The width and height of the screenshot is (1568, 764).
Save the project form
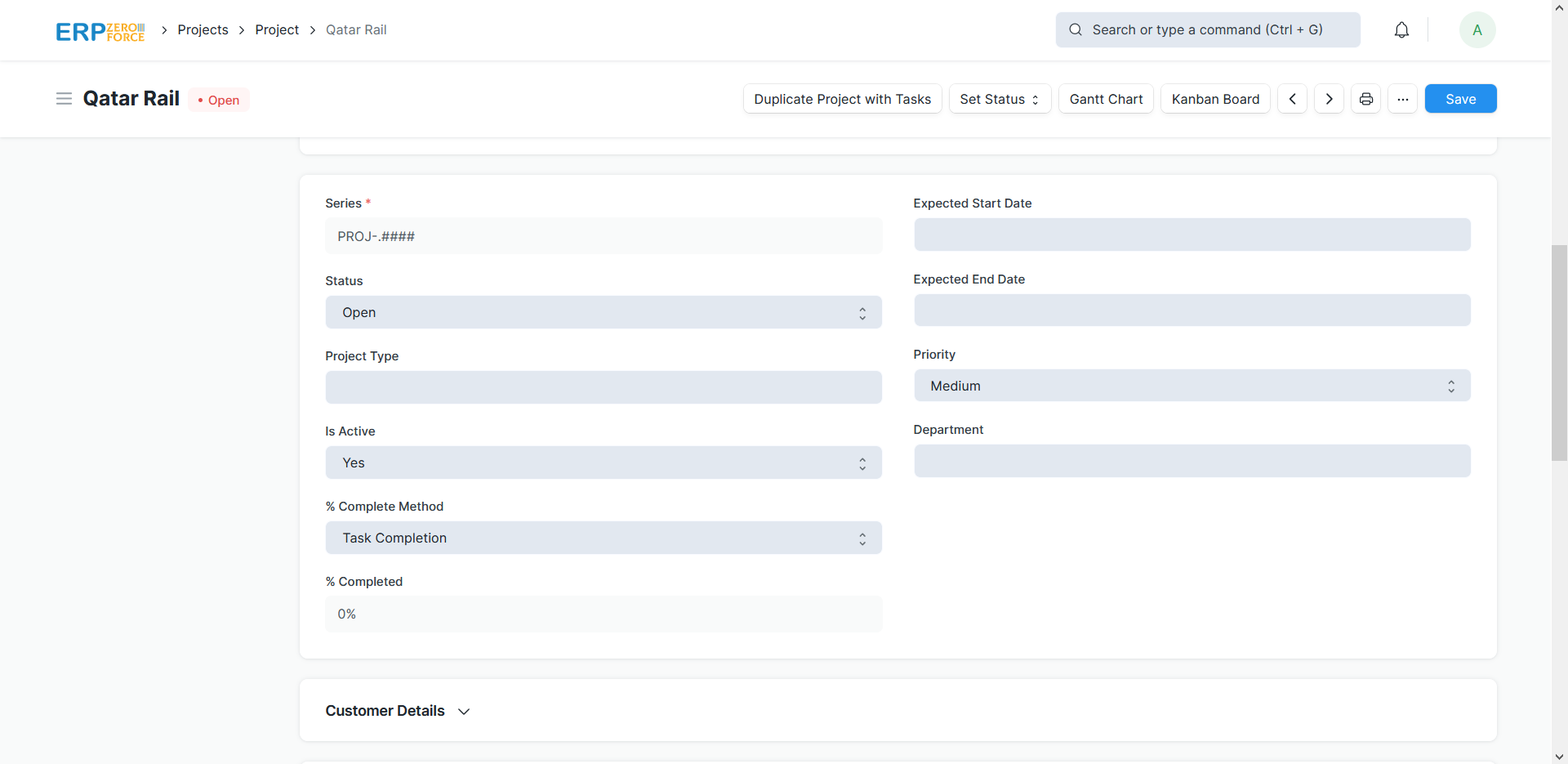pyautogui.click(x=1460, y=99)
